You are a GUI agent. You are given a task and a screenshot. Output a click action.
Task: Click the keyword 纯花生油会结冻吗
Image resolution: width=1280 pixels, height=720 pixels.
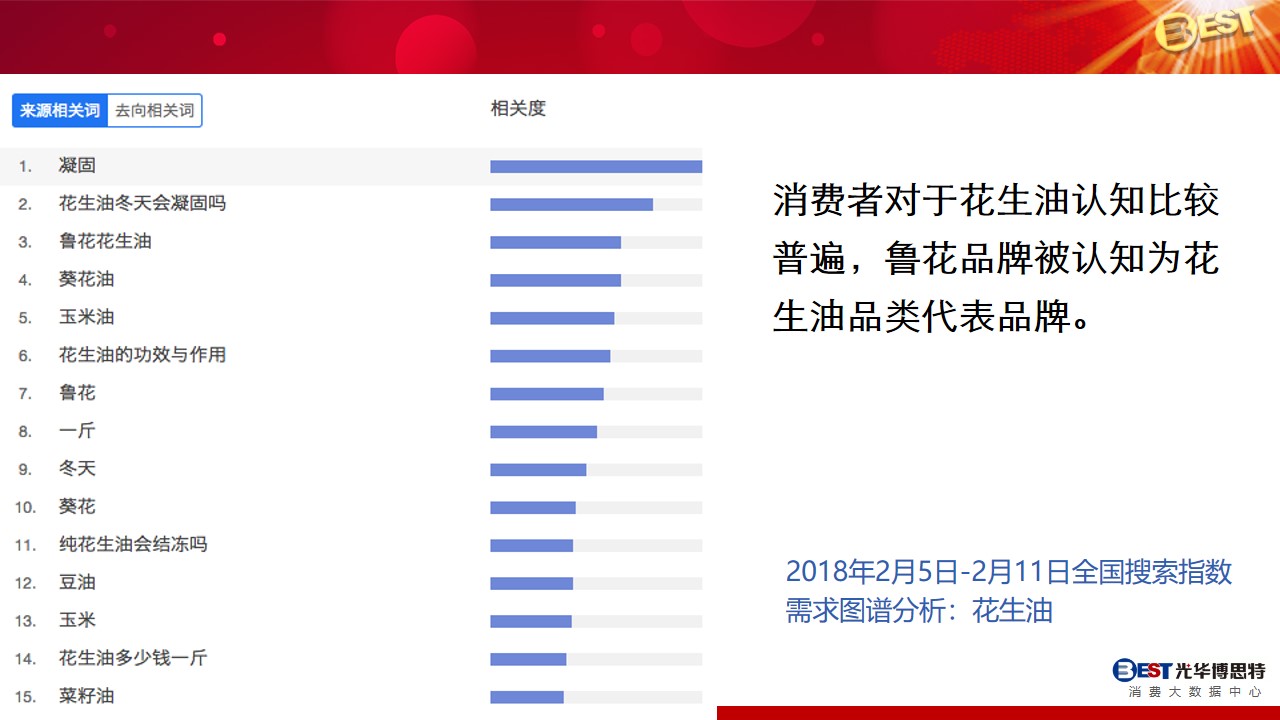coord(133,545)
